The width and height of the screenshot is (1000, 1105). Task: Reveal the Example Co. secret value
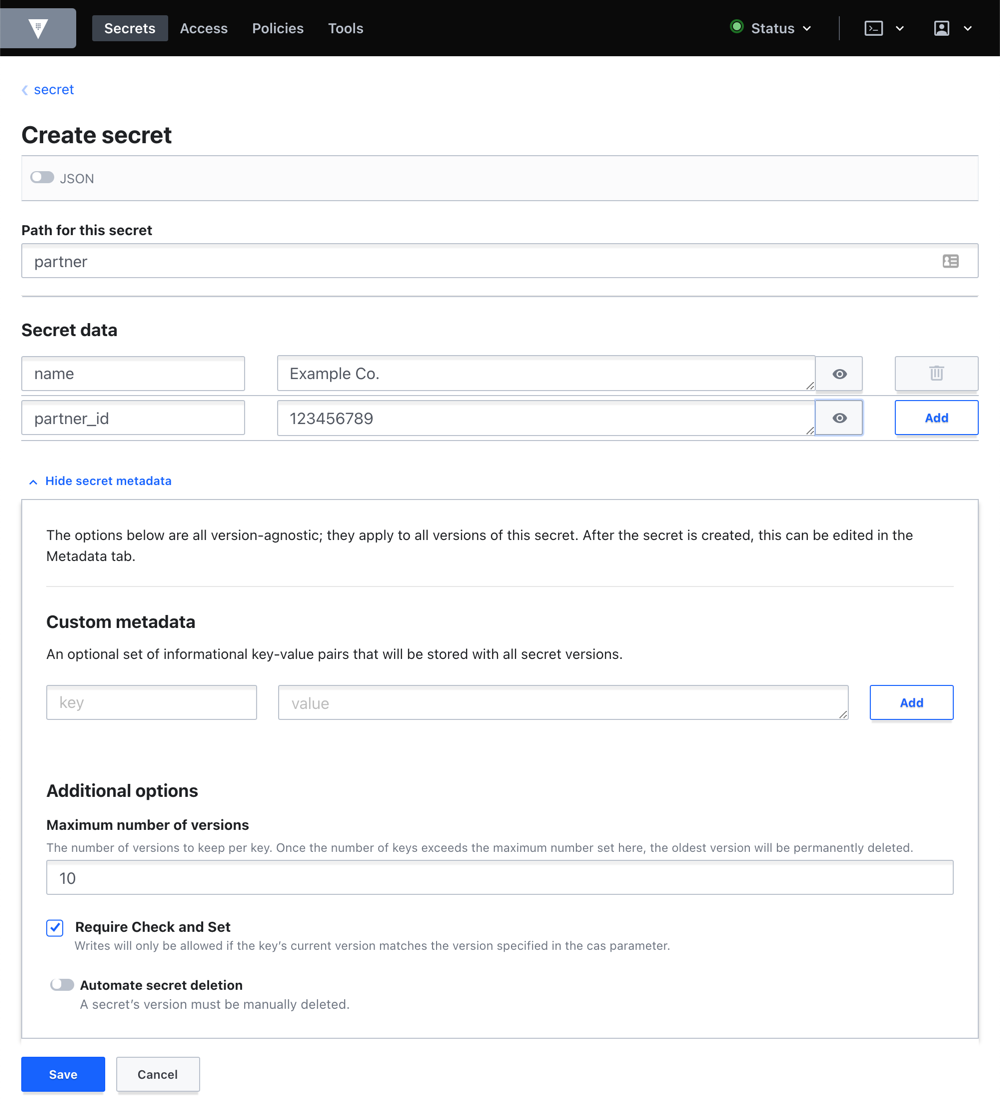[x=839, y=373]
